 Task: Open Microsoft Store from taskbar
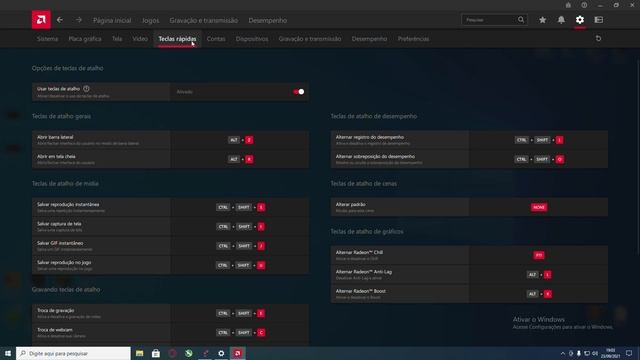click(156, 353)
